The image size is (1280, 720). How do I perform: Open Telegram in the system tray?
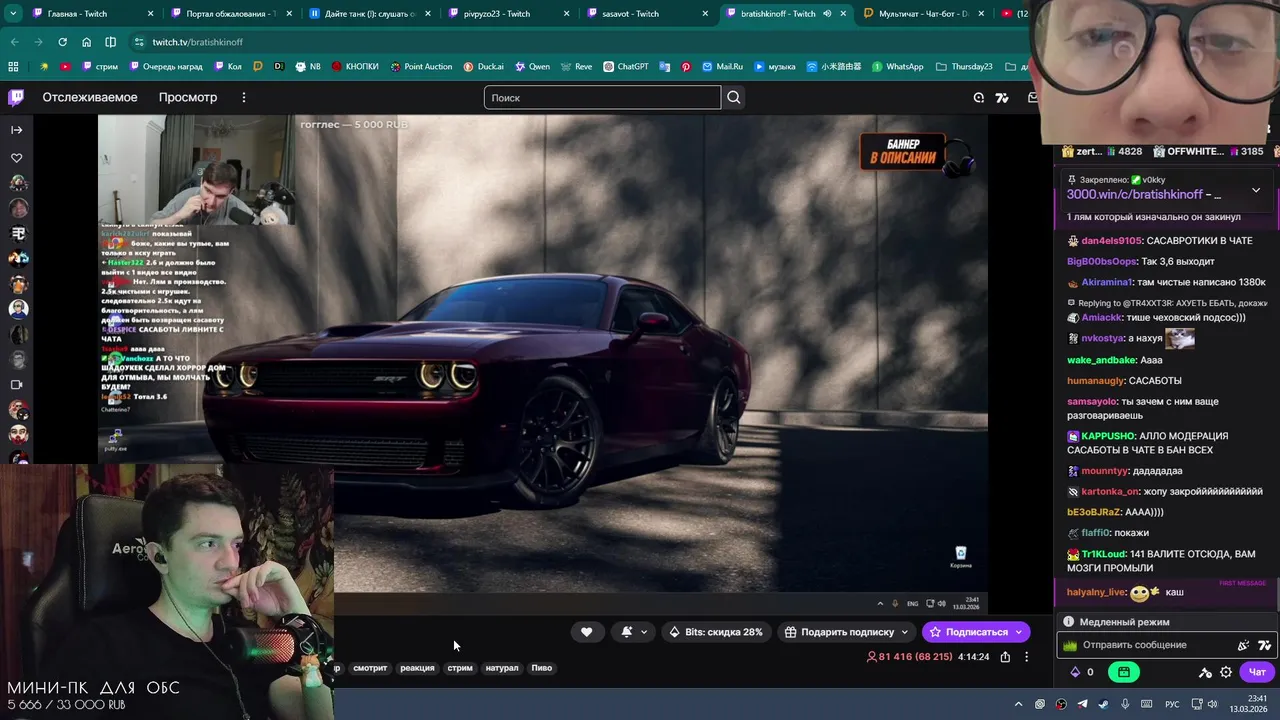coord(1082,704)
